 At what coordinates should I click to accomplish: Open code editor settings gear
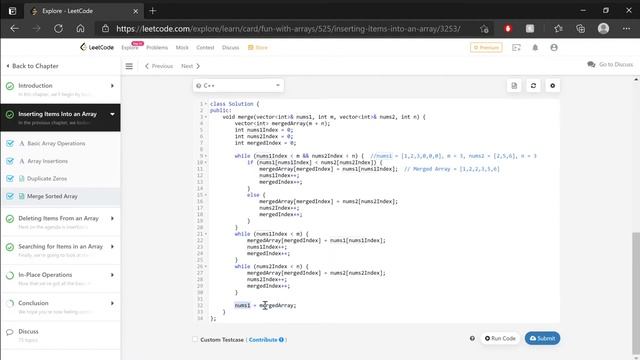point(553,86)
